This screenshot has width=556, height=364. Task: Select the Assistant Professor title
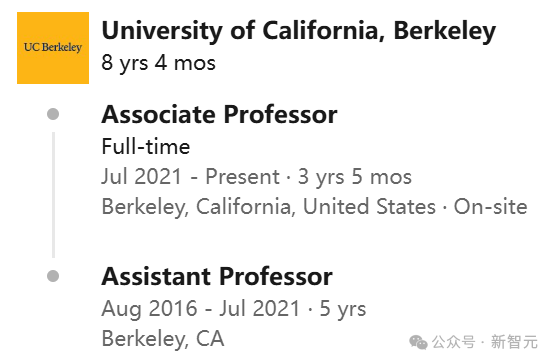tap(217, 276)
